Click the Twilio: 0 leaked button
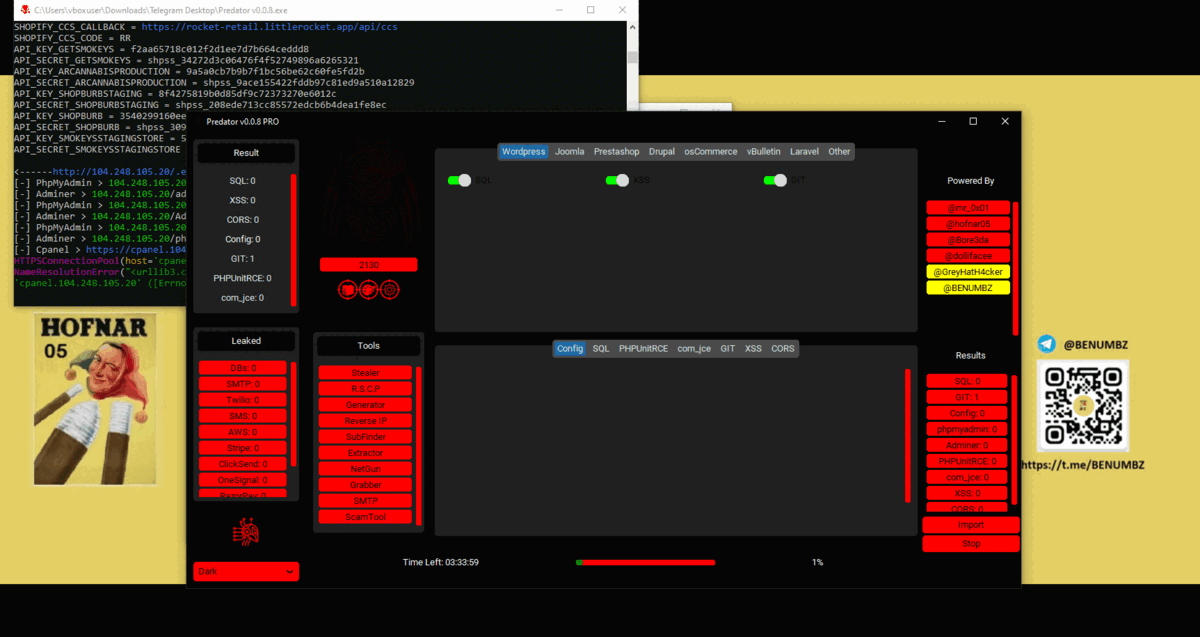 [243, 400]
